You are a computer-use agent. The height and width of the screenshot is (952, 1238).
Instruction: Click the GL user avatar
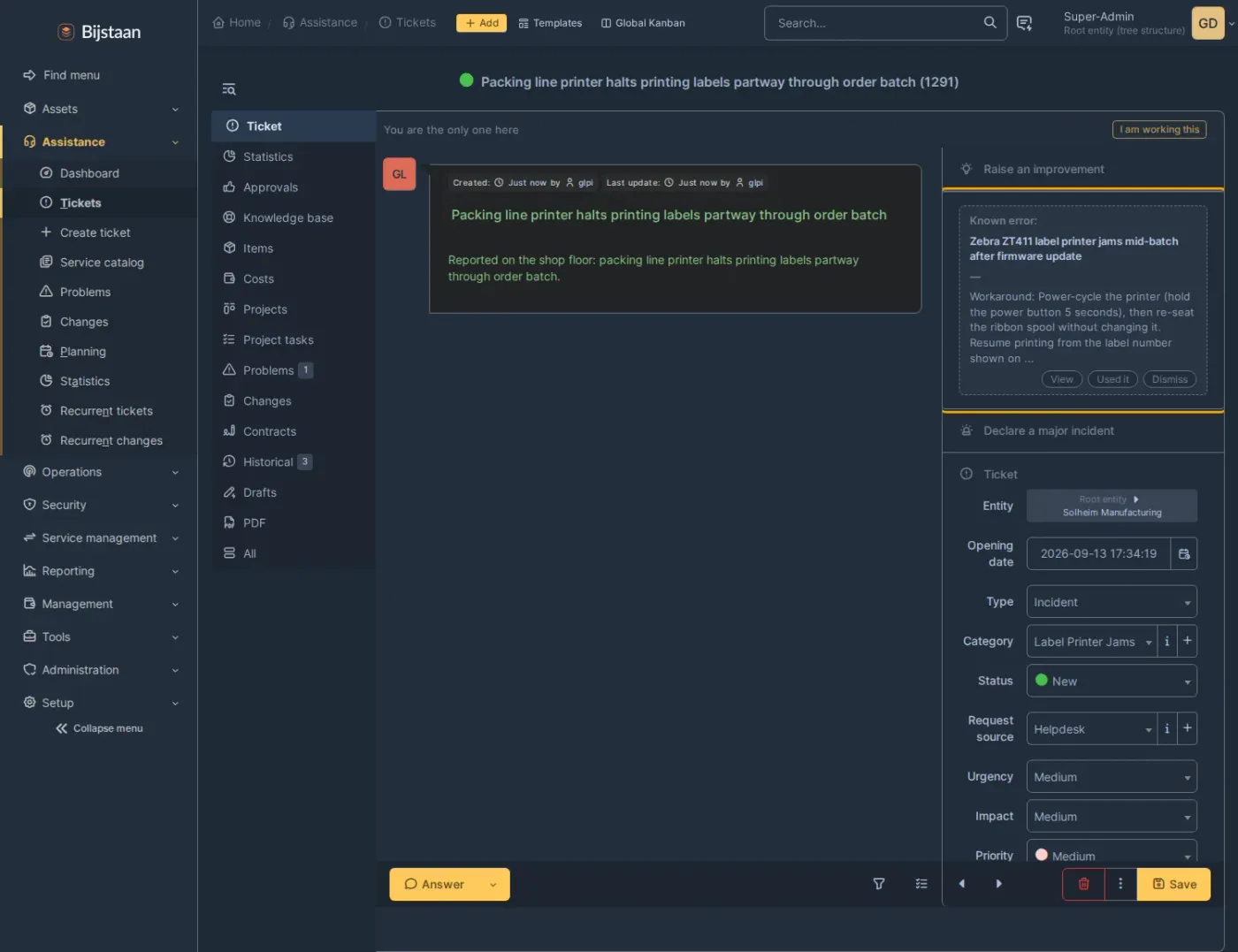(x=399, y=174)
